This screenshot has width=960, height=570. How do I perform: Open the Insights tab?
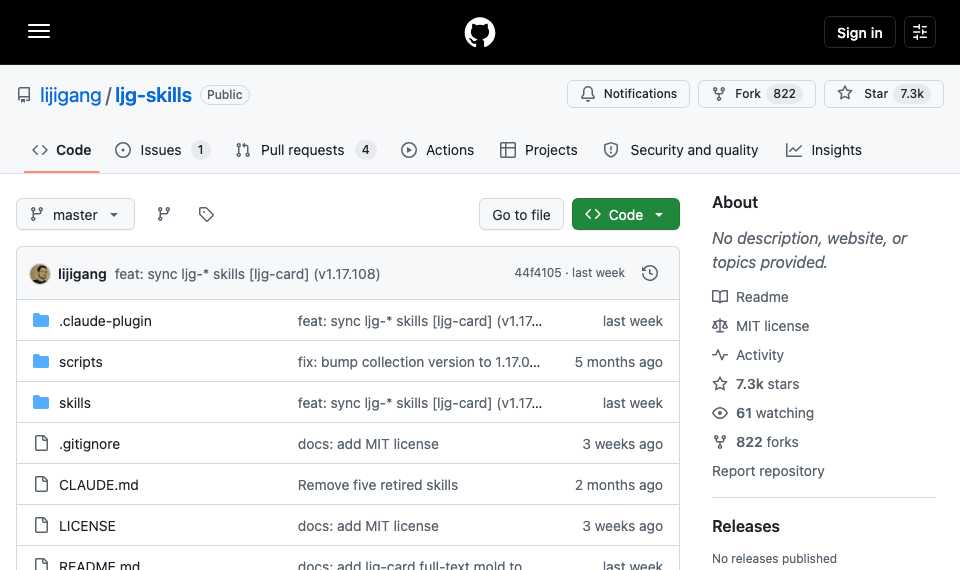pos(824,150)
